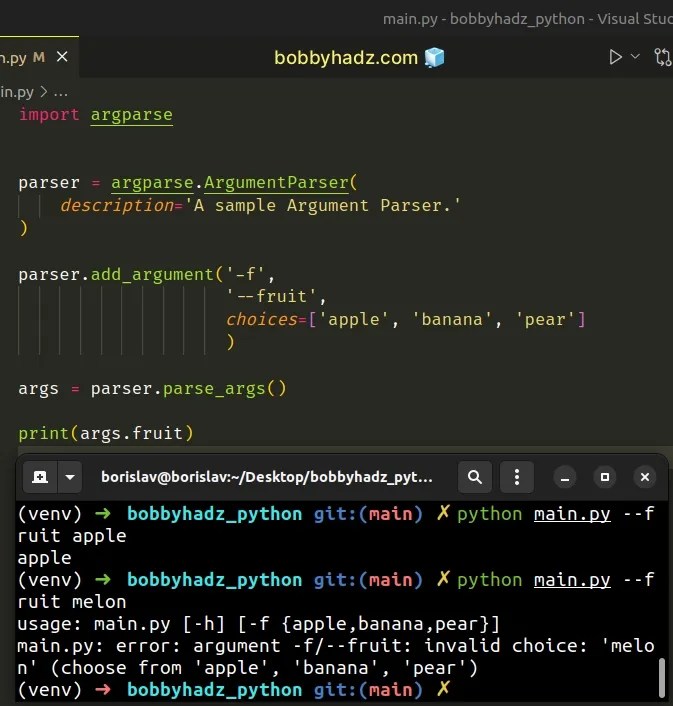Click 'add_argument' in the editor
The image size is (673, 706).
pyautogui.click(x=152, y=274)
